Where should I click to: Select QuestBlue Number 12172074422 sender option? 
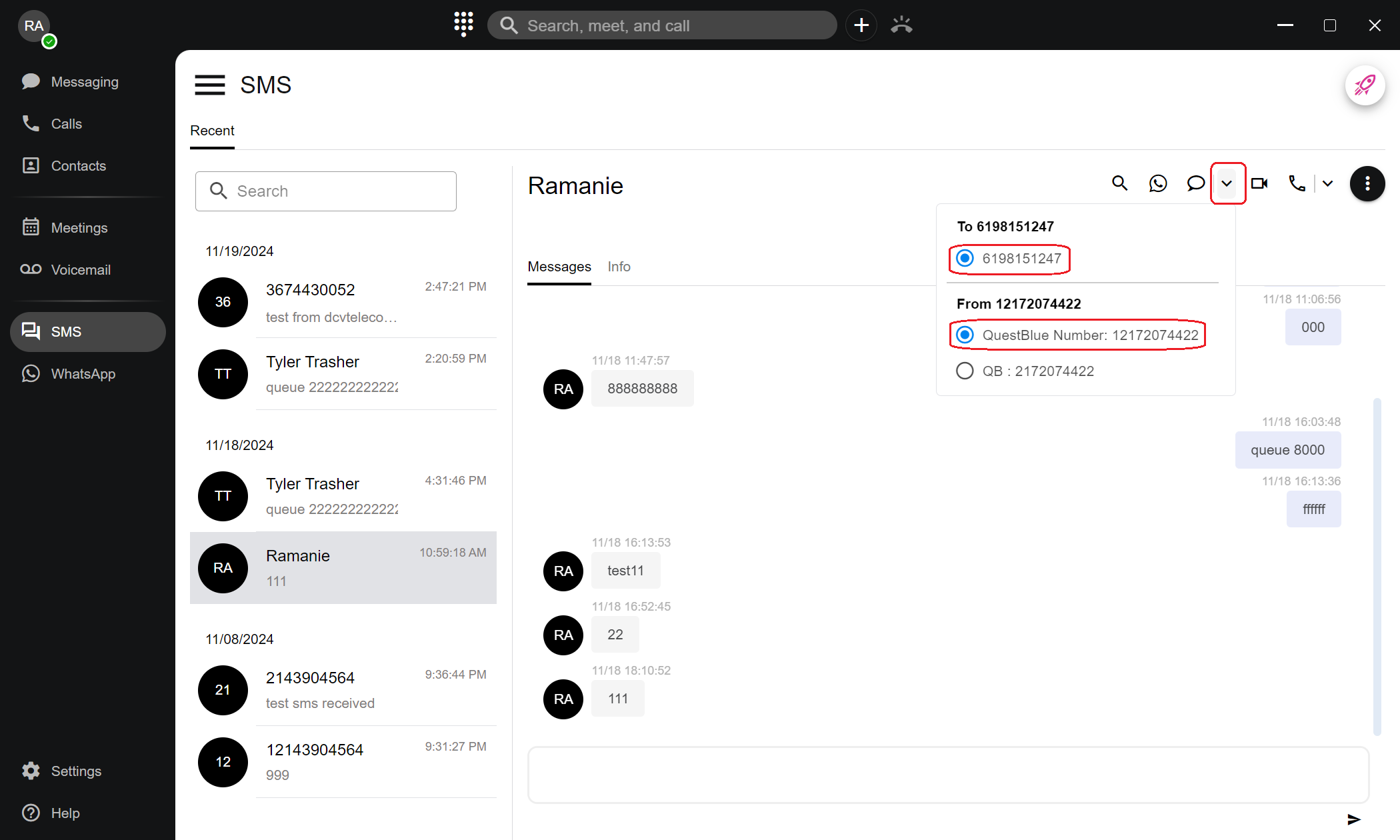[965, 335]
